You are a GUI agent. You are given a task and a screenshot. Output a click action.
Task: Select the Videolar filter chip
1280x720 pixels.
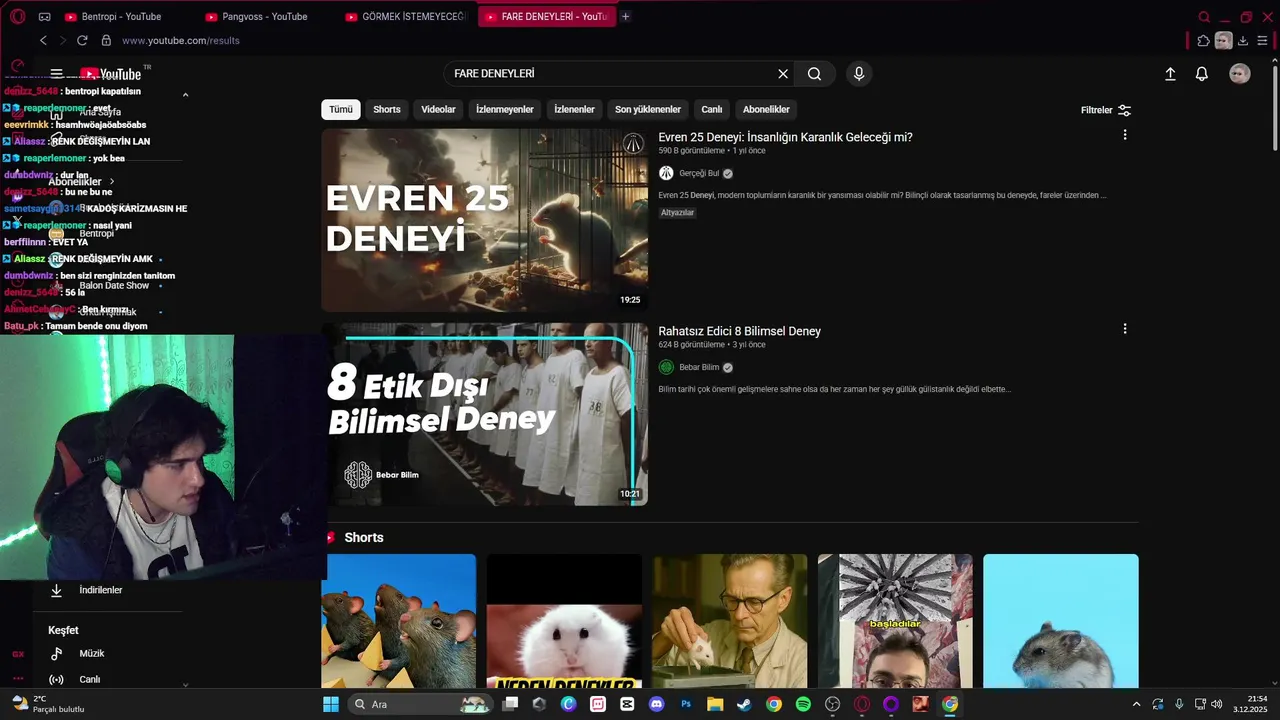[438, 109]
